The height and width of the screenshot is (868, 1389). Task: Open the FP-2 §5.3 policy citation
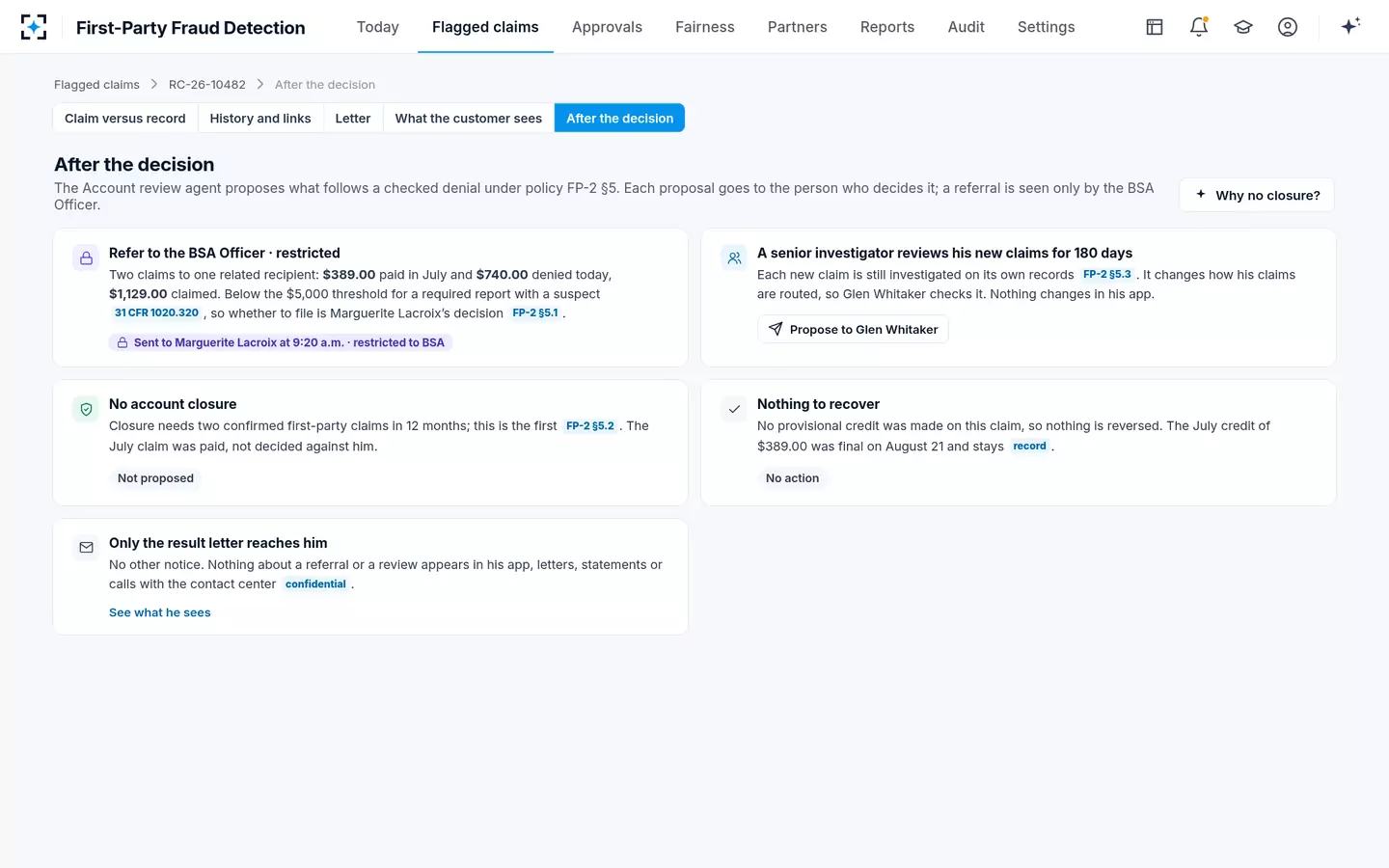click(1107, 275)
